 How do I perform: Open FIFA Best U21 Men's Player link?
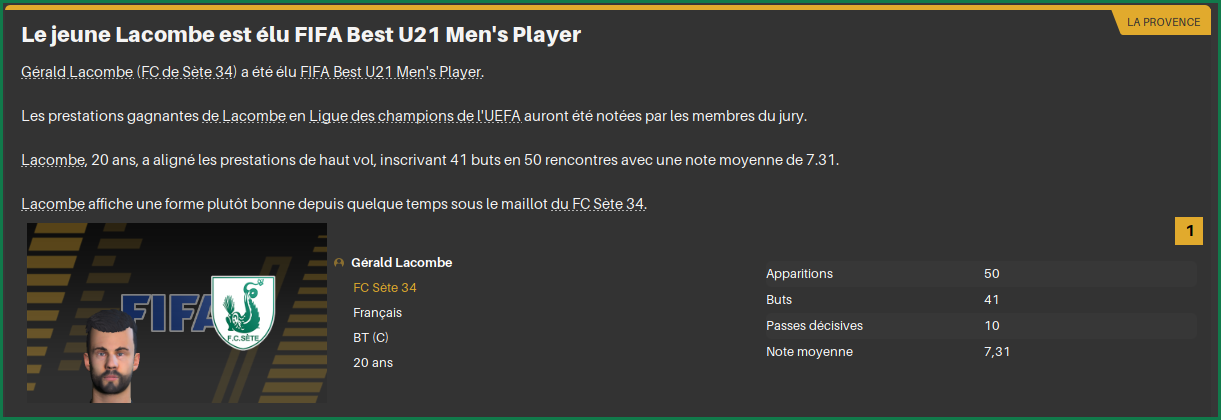coord(391,72)
